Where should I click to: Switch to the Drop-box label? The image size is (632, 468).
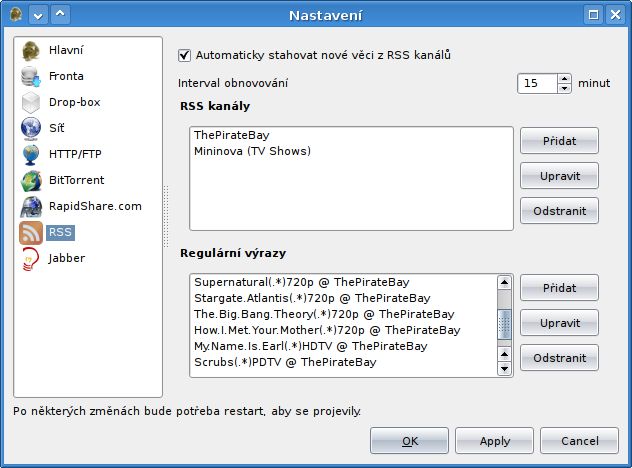coord(75,102)
